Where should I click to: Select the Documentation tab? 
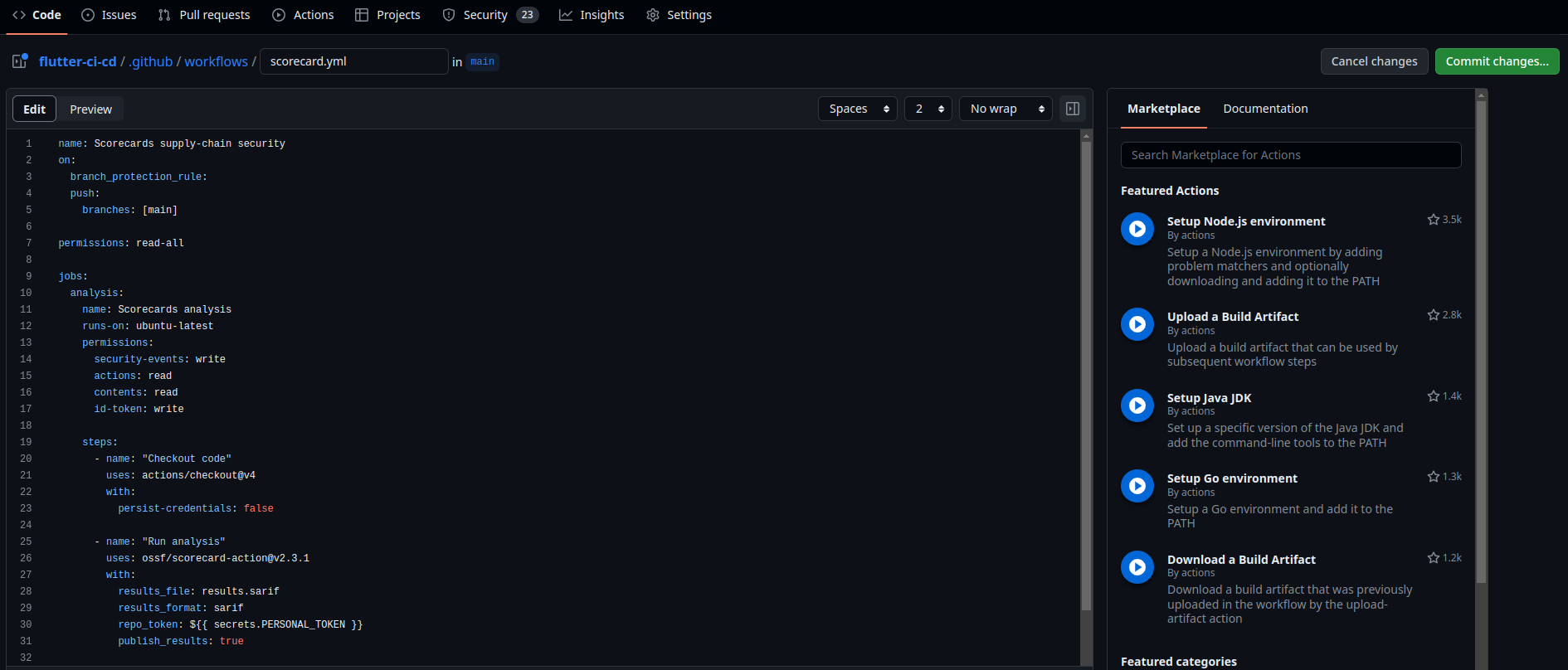coord(1265,109)
